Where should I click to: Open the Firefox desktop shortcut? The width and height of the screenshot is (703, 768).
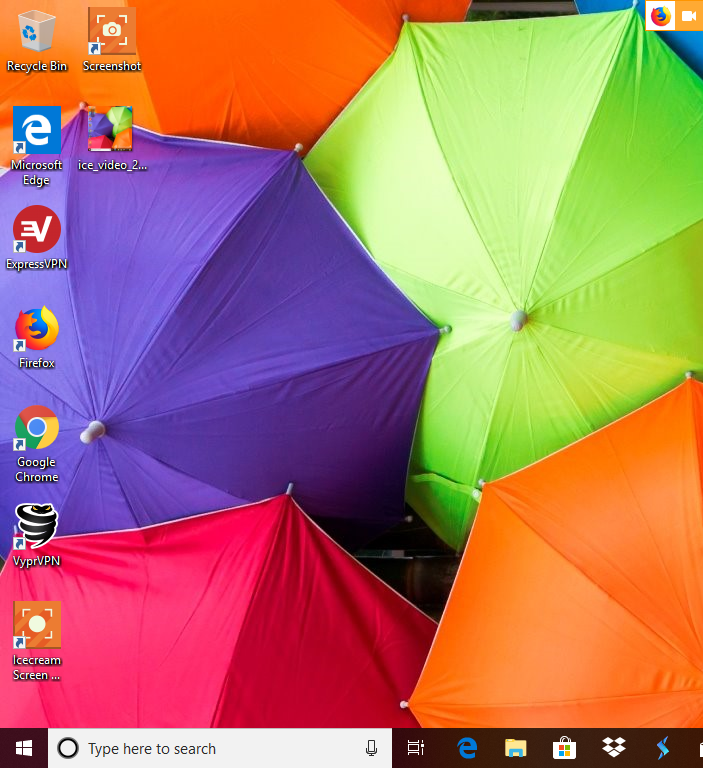point(37,328)
